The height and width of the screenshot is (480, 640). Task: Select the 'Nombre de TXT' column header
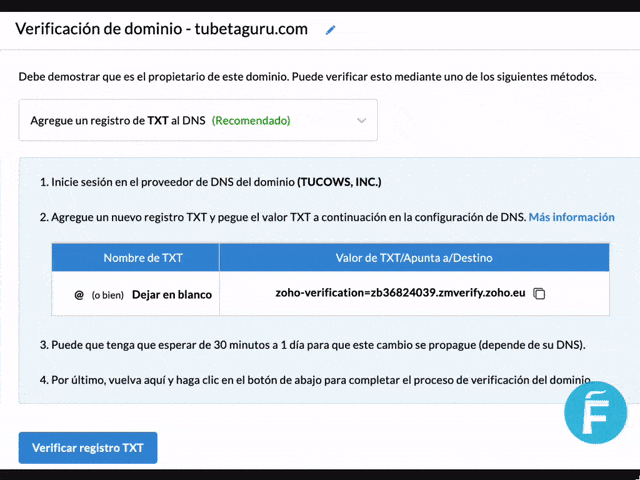click(135, 258)
